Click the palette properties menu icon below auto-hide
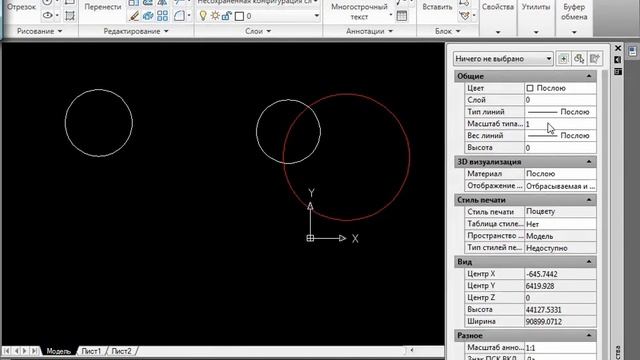The height and width of the screenshot is (360, 640). tap(618, 72)
